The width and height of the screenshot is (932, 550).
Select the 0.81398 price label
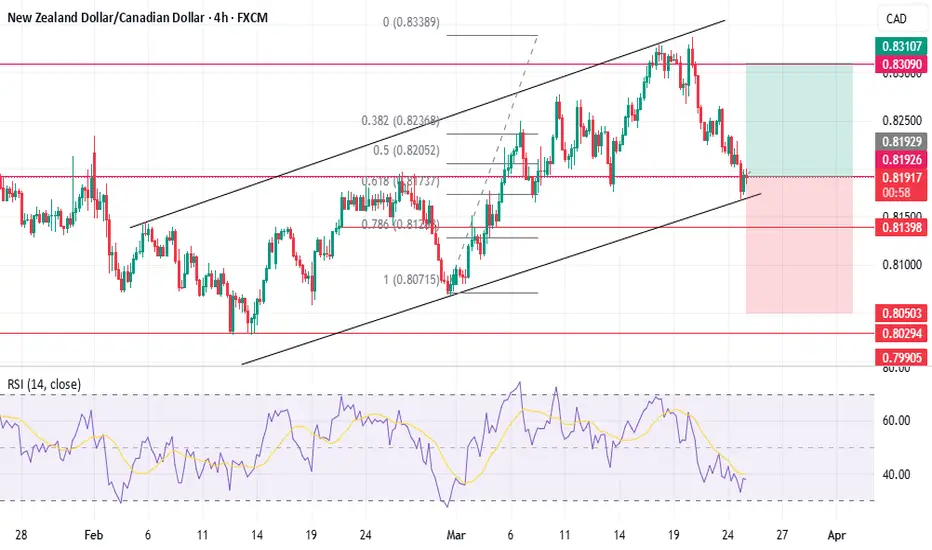[901, 227]
